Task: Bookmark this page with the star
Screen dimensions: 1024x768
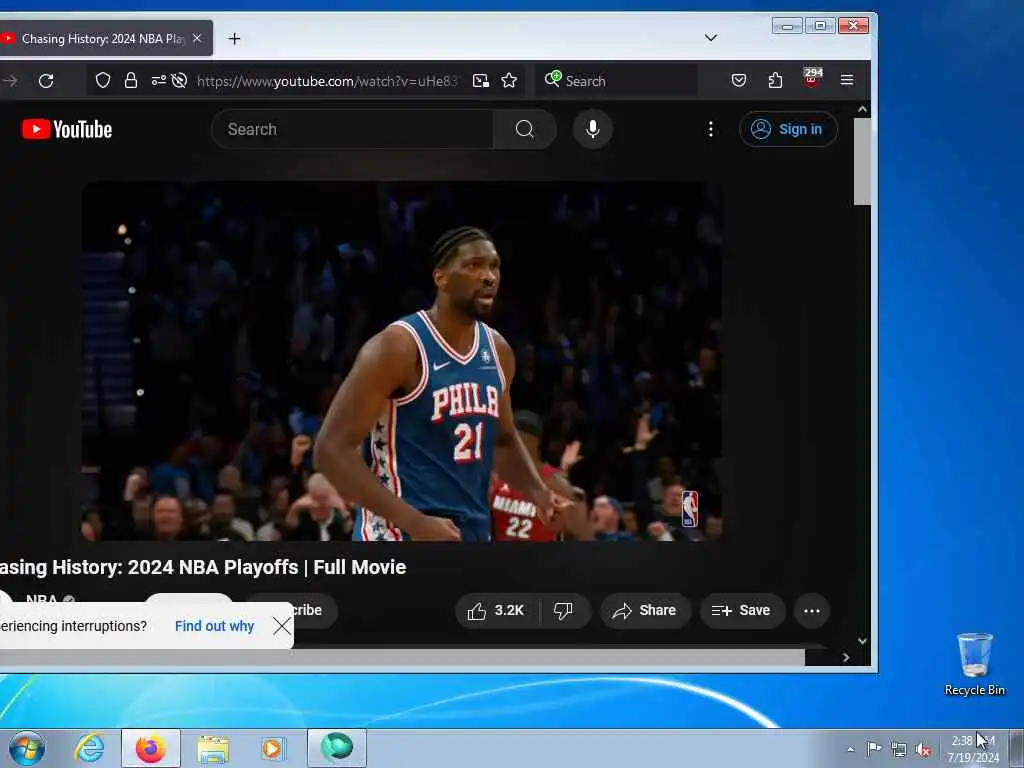Action: [x=509, y=80]
